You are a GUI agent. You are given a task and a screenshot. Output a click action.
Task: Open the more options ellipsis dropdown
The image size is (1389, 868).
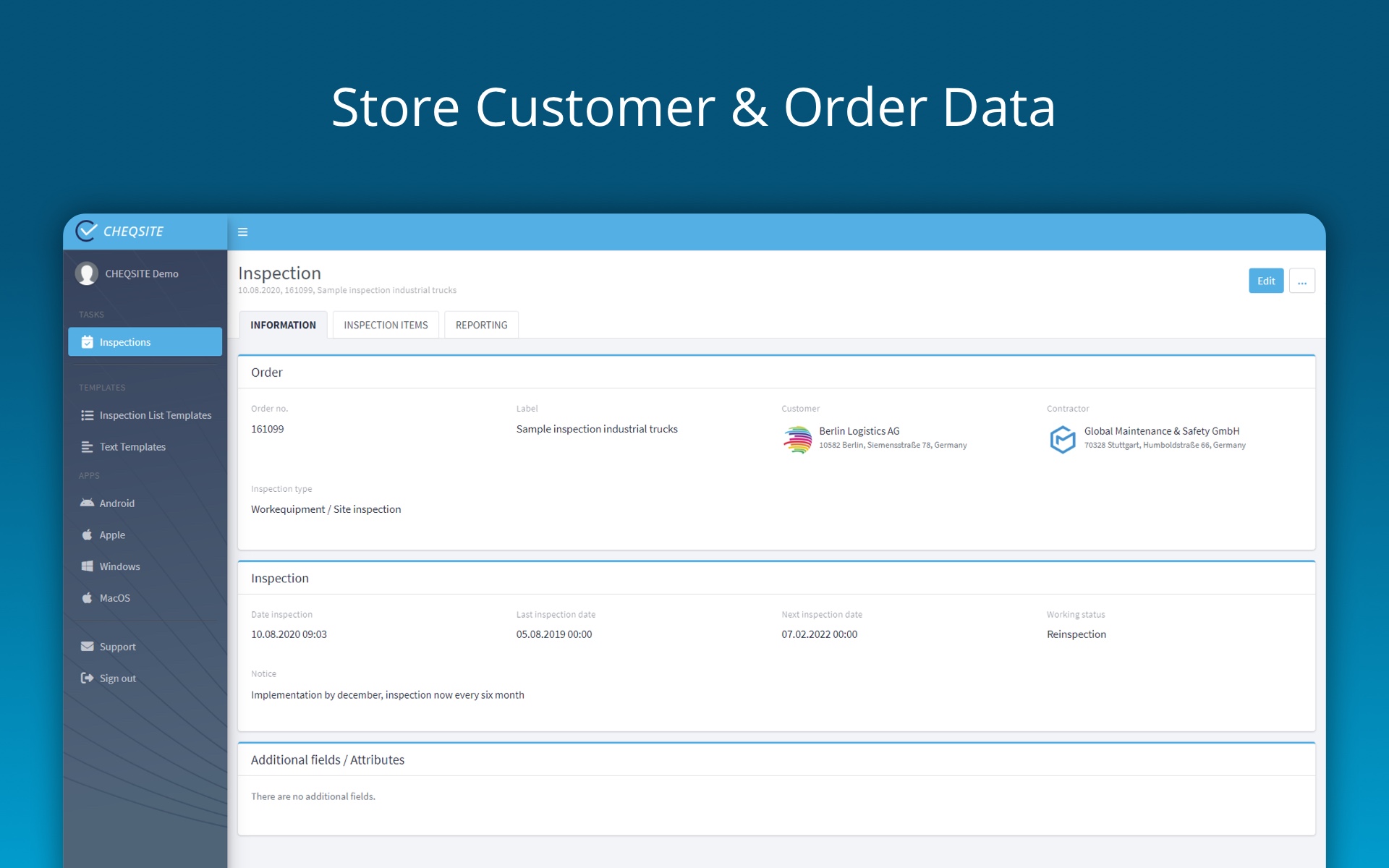[x=1301, y=281]
